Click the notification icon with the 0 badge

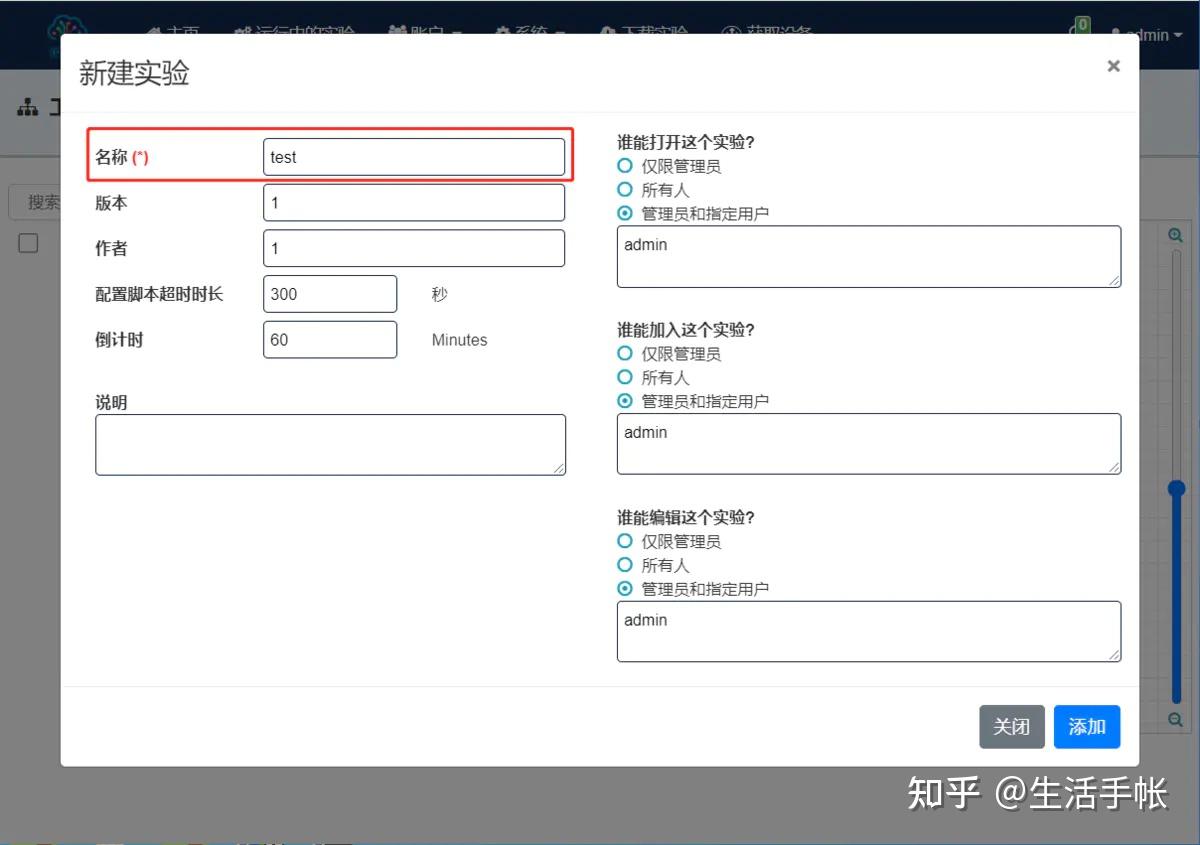pyautogui.click(x=1080, y=27)
